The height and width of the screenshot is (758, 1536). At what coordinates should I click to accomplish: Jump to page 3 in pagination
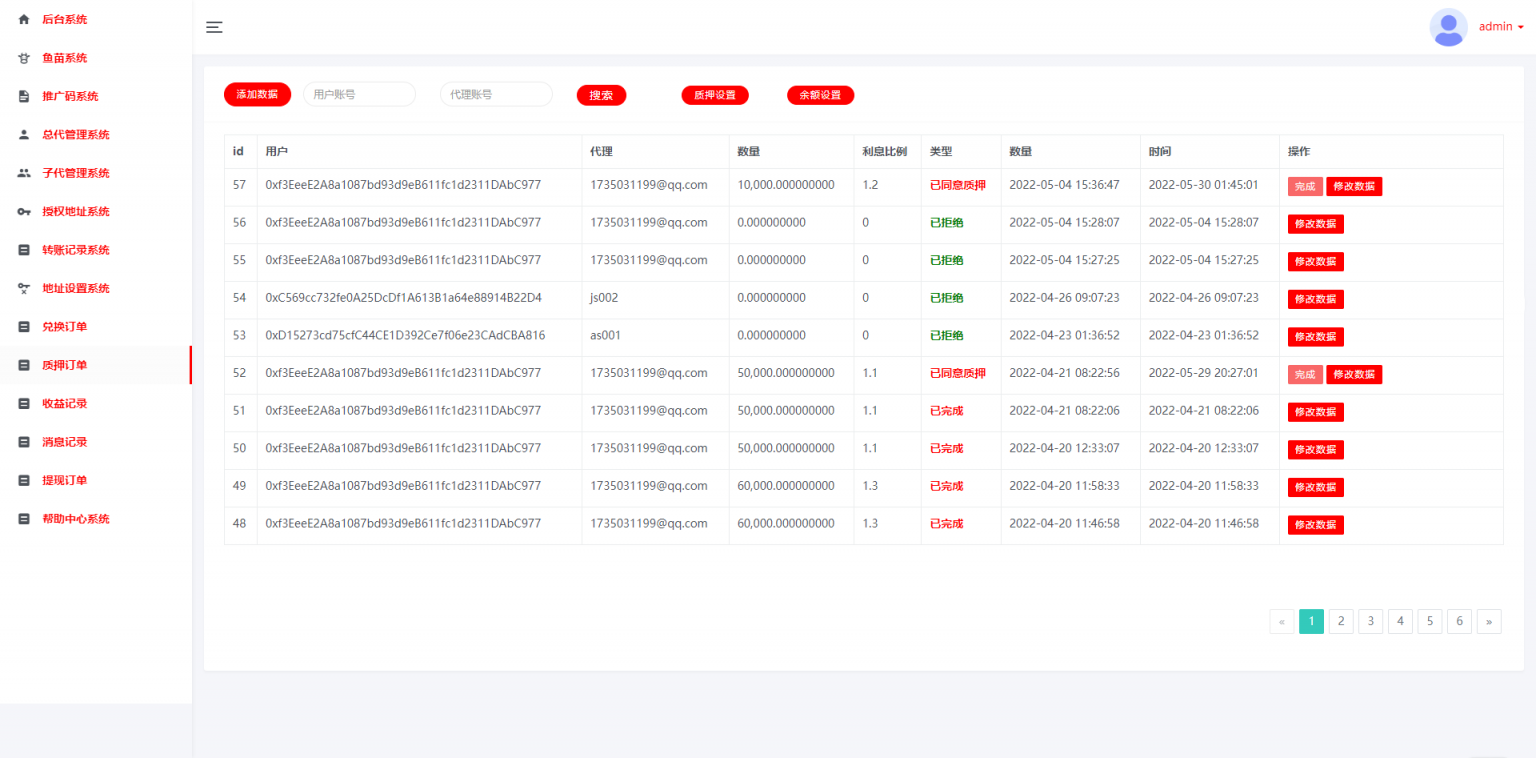(x=1370, y=622)
